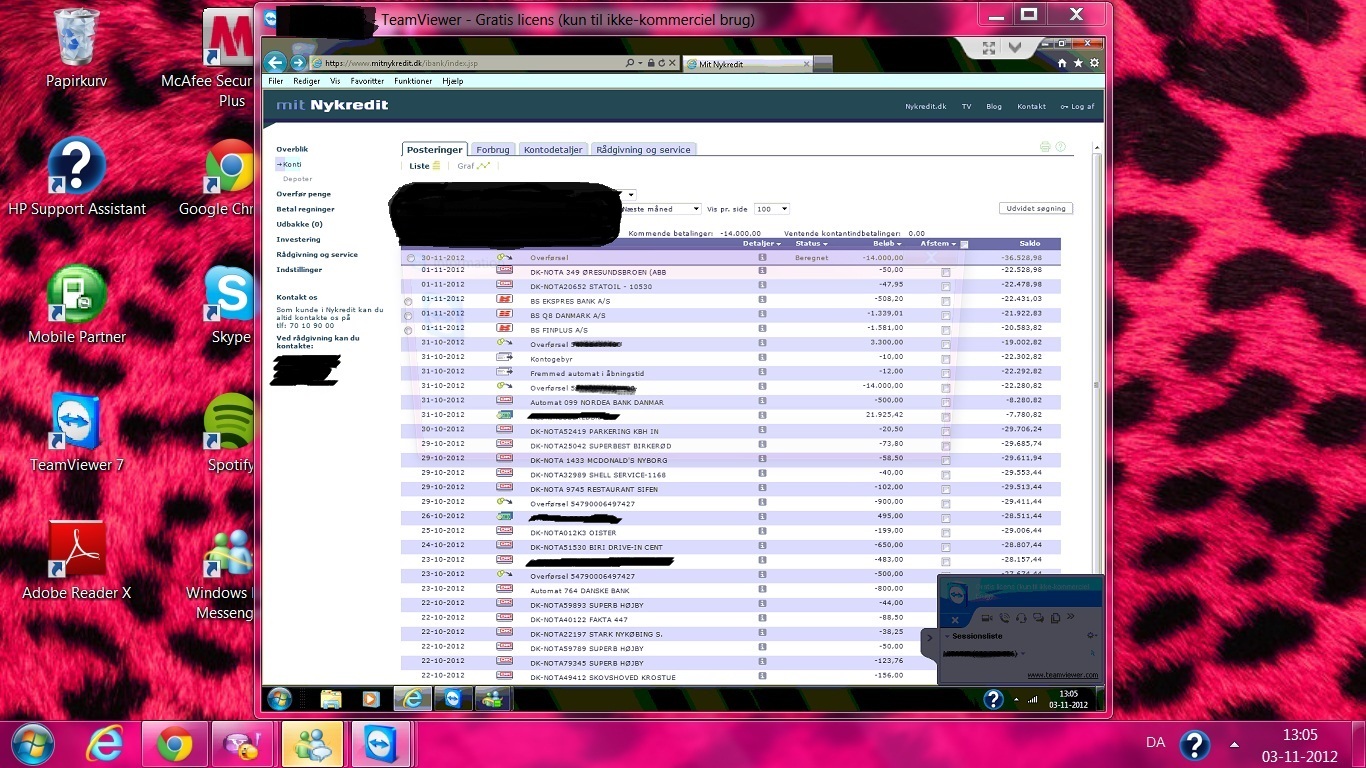The height and width of the screenshot is (768, 1366).
Task: Switch to Graf view
Action: click(473, 166)
